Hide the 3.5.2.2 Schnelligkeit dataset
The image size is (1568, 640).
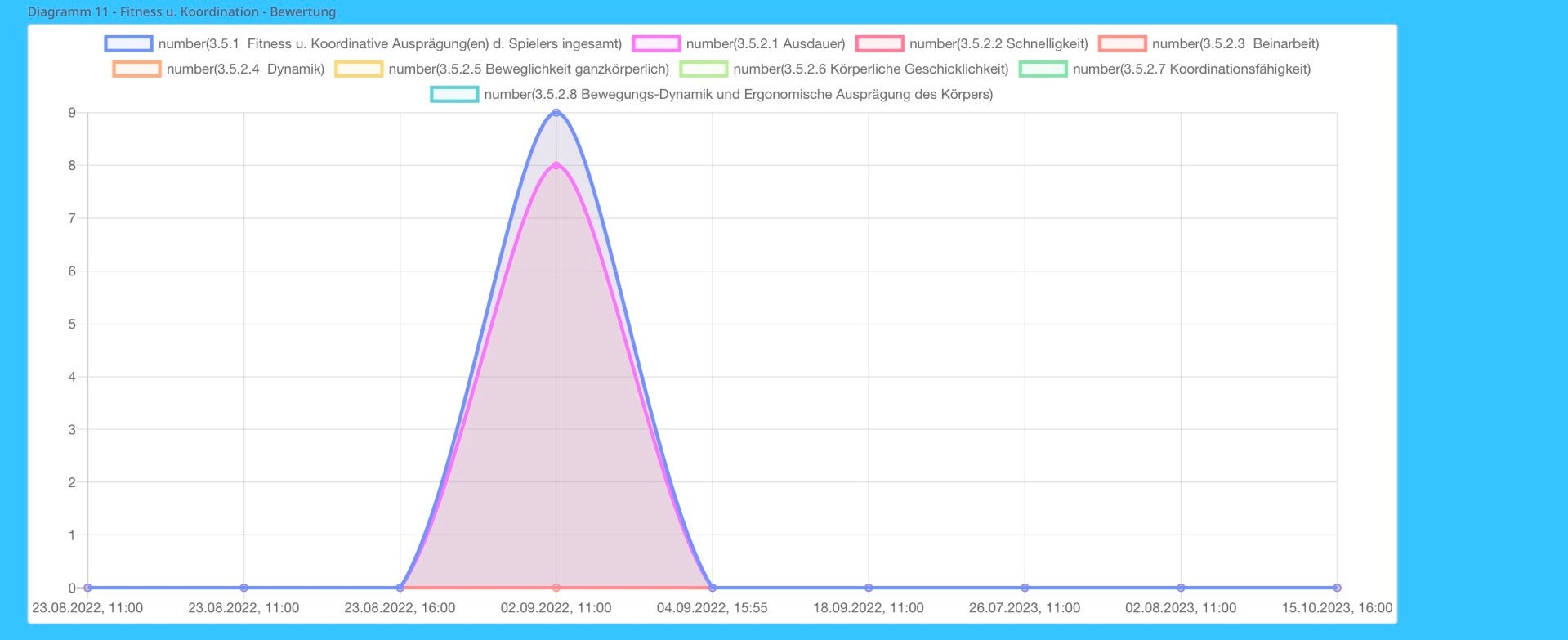(879, 43)
